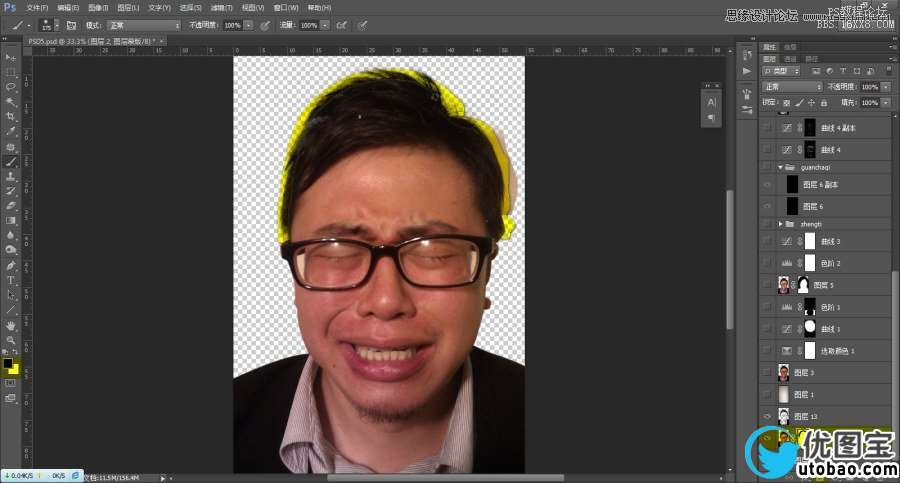This screenshot has width=900, height=483.
Task: Click the options bar opacity value field
Action: click(x=232, y=25)
